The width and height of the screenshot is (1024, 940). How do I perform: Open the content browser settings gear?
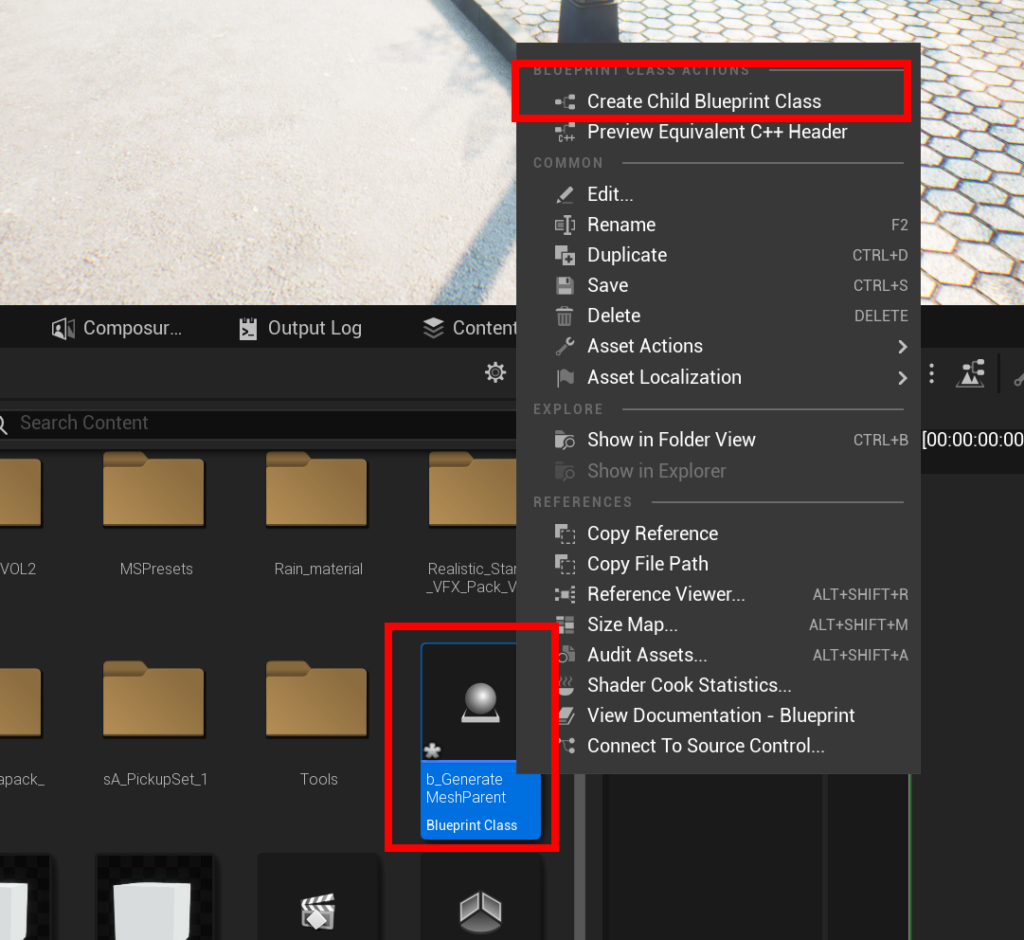(x=495, y=372)
